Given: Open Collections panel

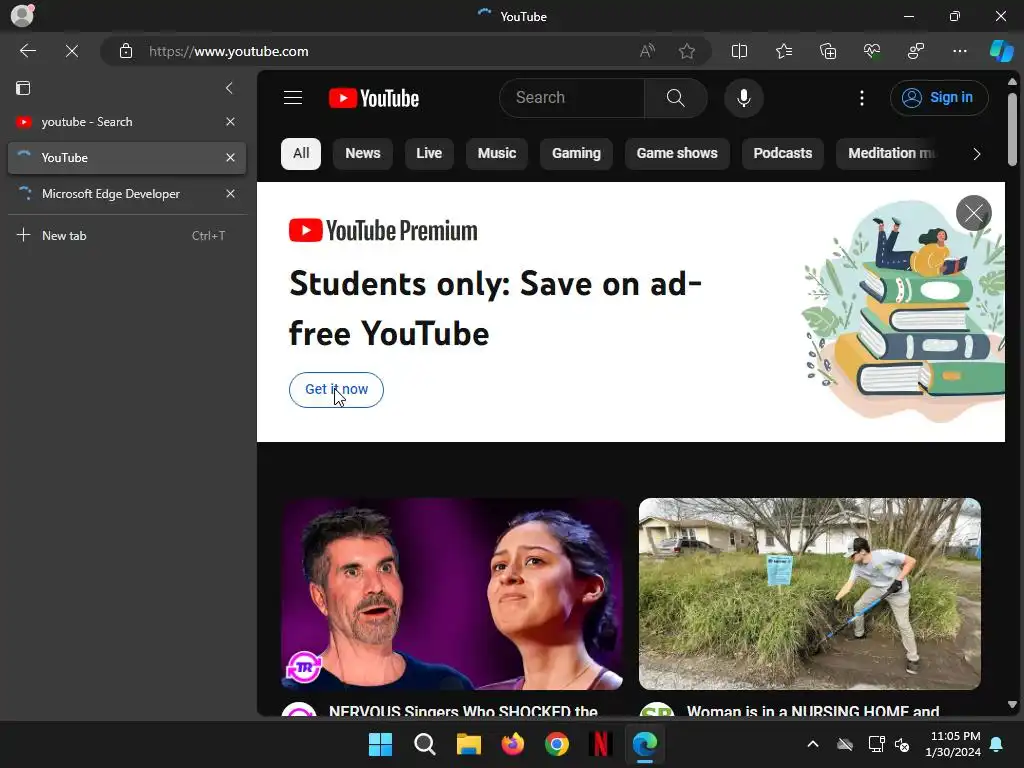Looking at the screenshot, I should pos(828,51).
